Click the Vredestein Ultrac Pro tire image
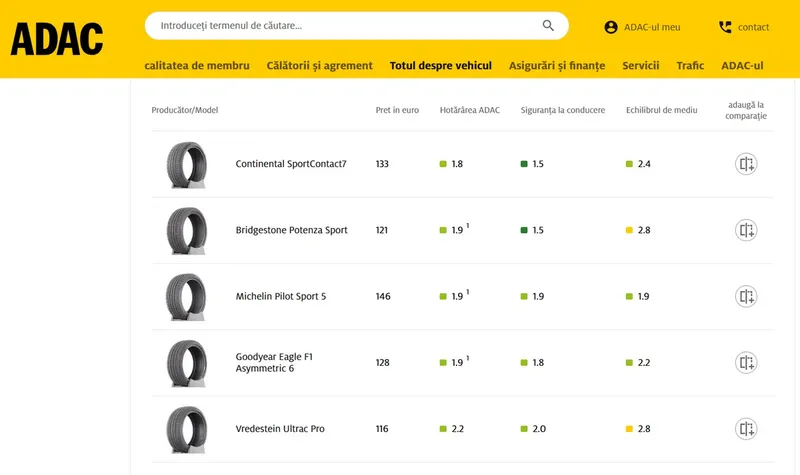 (187, 430)
